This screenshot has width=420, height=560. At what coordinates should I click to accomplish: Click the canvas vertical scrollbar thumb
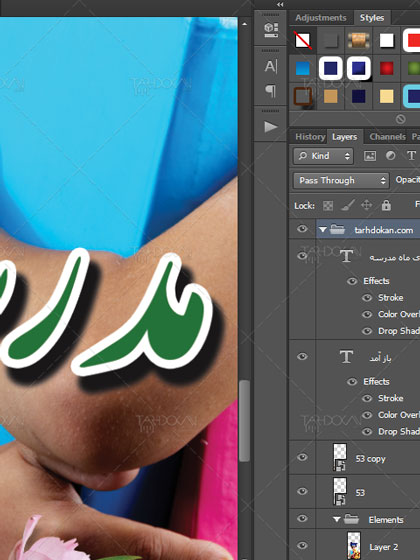pyautogui.click(x=244, y=421)
